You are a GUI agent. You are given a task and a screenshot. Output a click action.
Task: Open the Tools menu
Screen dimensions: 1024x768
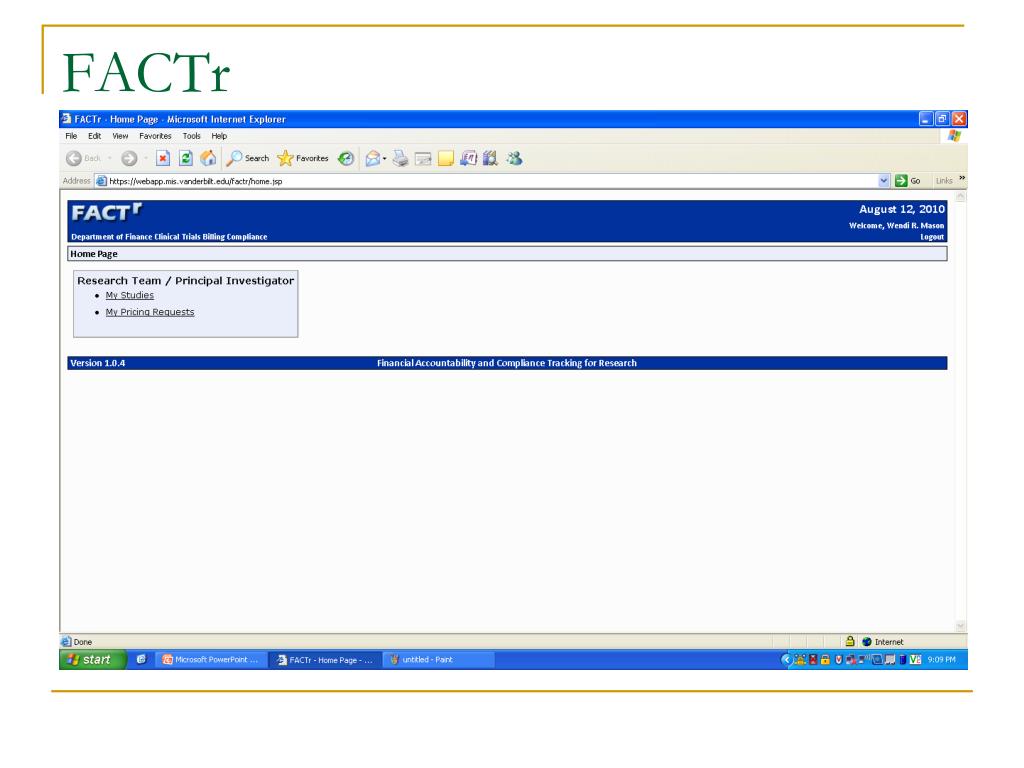point(191,136)
